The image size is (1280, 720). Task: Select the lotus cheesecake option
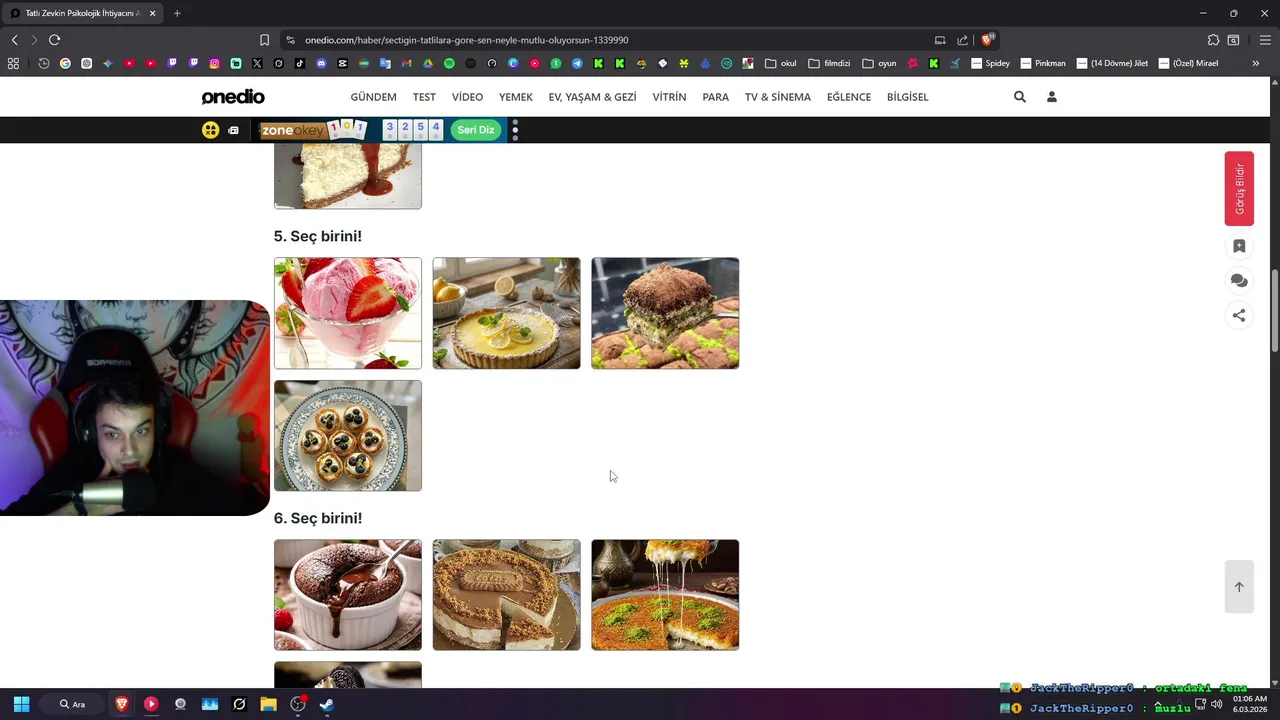506,595
